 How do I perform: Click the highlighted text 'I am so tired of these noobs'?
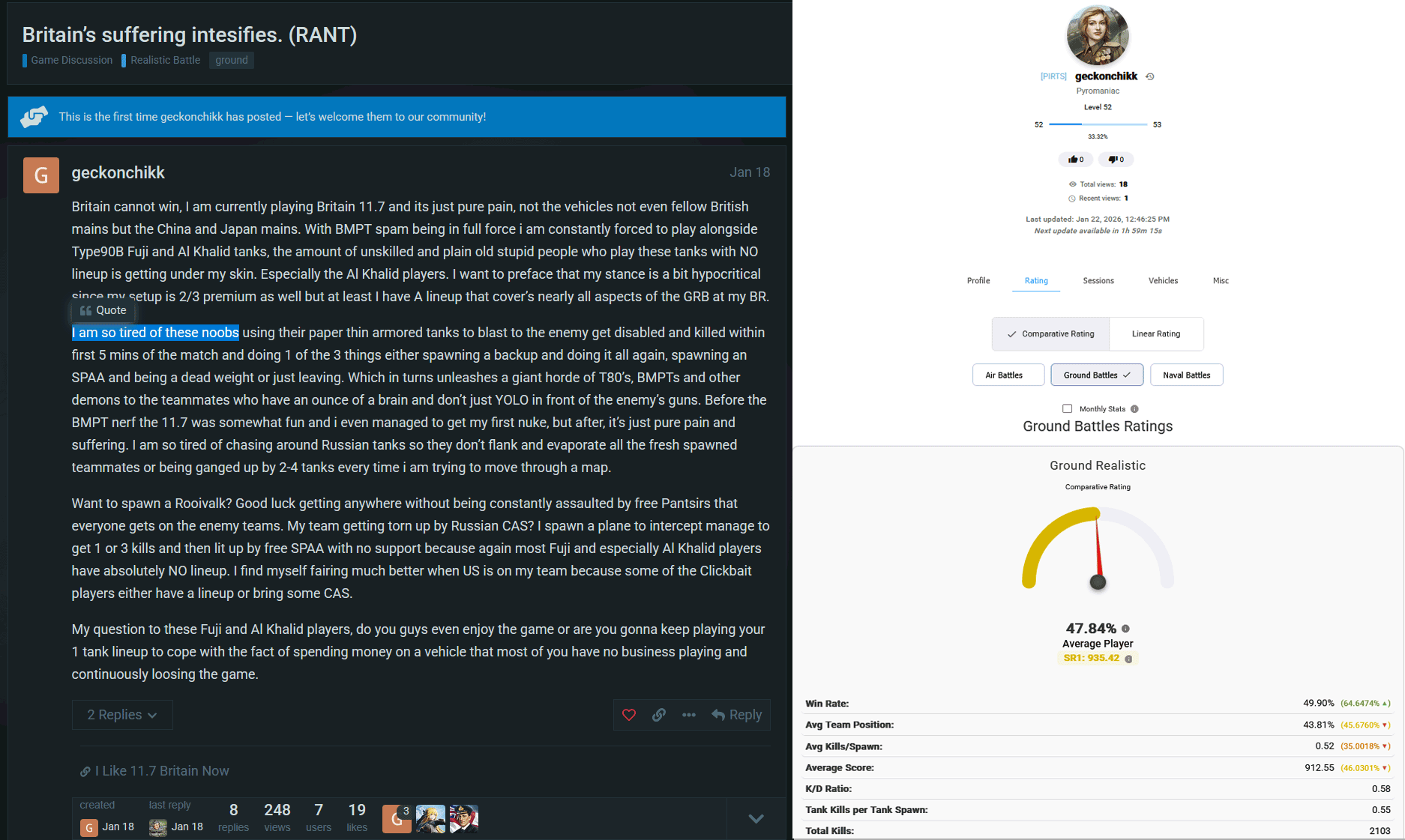pyautogui.click(x=155, y=333)
